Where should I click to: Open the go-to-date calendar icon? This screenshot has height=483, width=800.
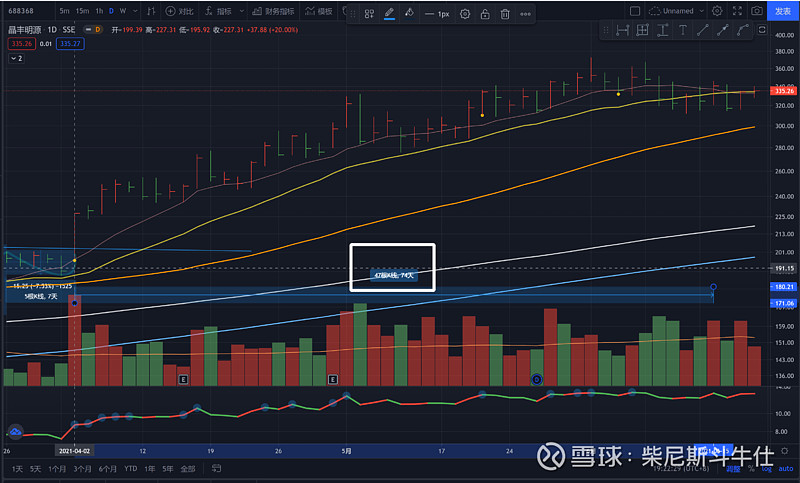point(216,468)
